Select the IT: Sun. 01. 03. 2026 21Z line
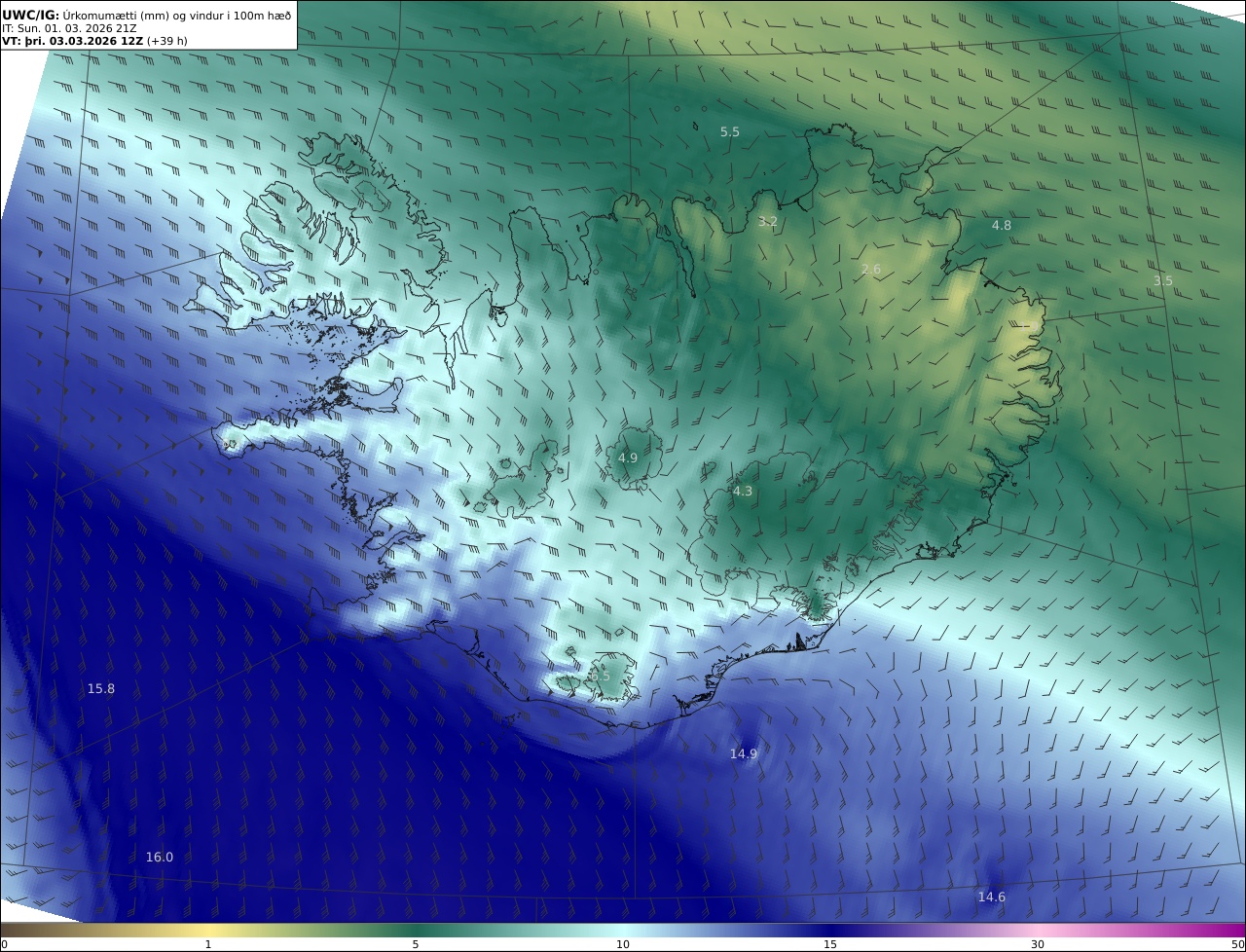1246x952 pixels. coord(69,28)
